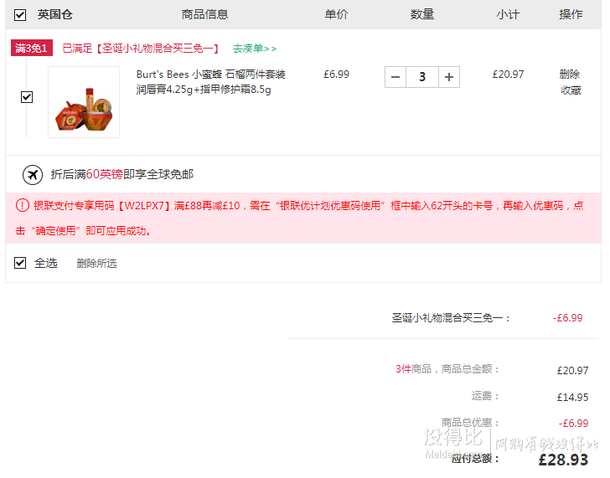Click the 3件商品,商品总金额 label
Viewport: 610px width, 478px height.
point(447,369)
